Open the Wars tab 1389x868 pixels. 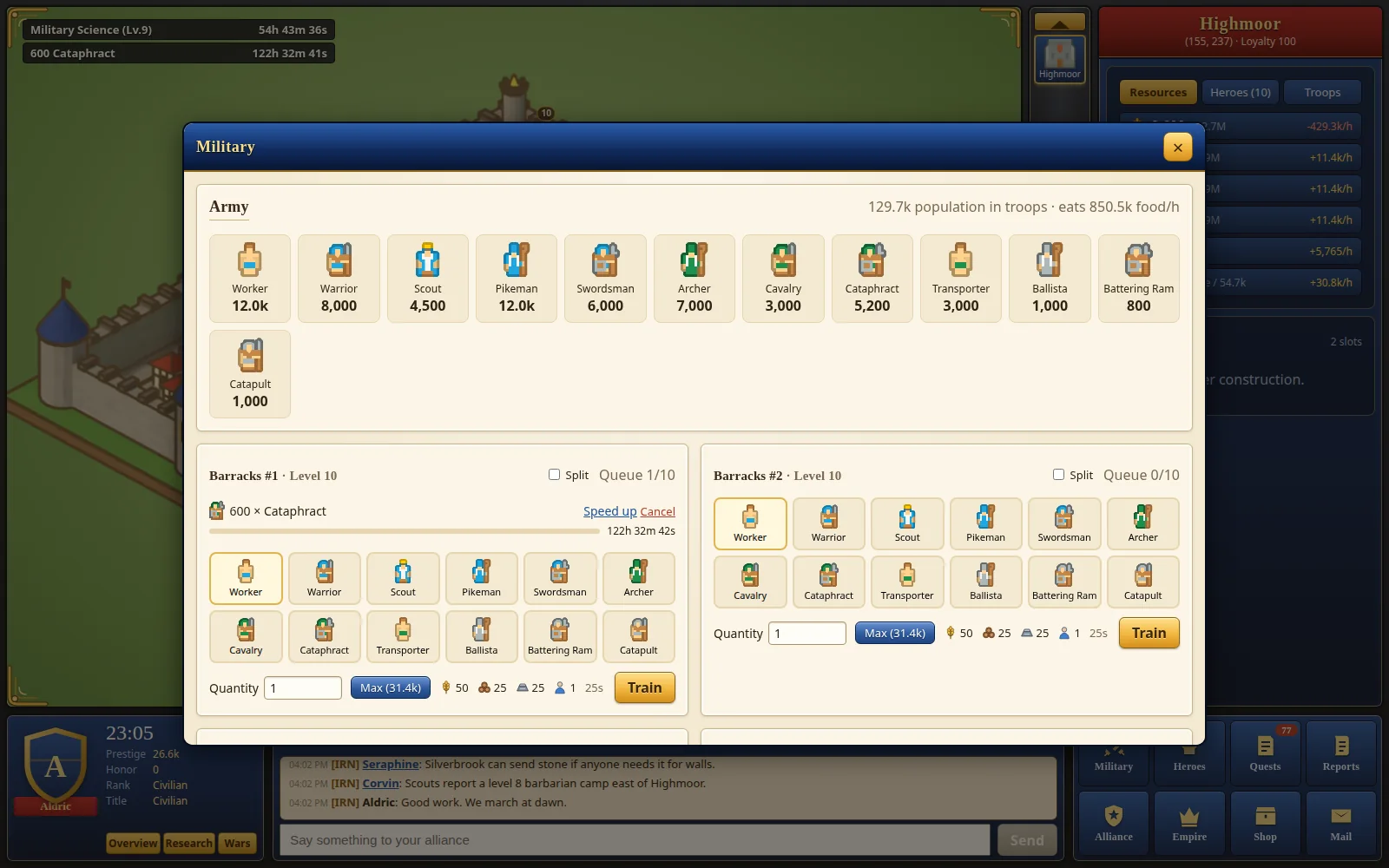coord(237,843)
